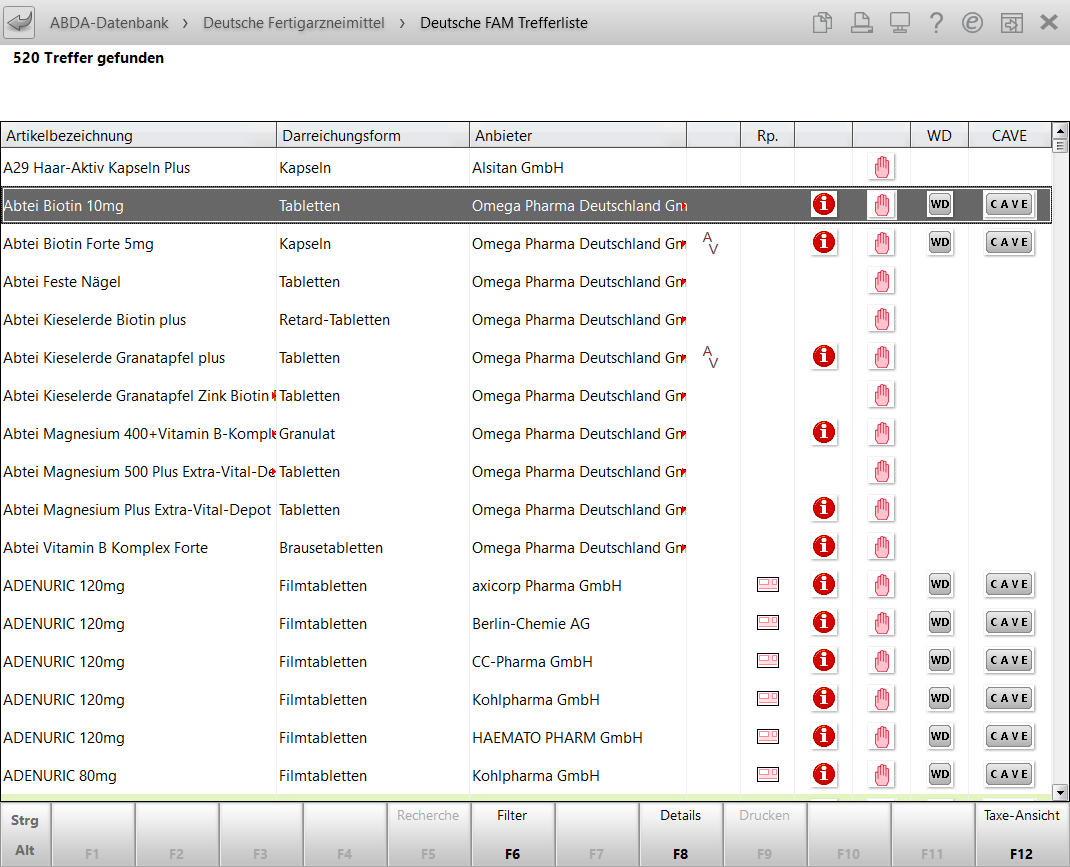Click WD button for Abtei Biotin 10mg
The image size is (1070, 867).
coord(939,205)
